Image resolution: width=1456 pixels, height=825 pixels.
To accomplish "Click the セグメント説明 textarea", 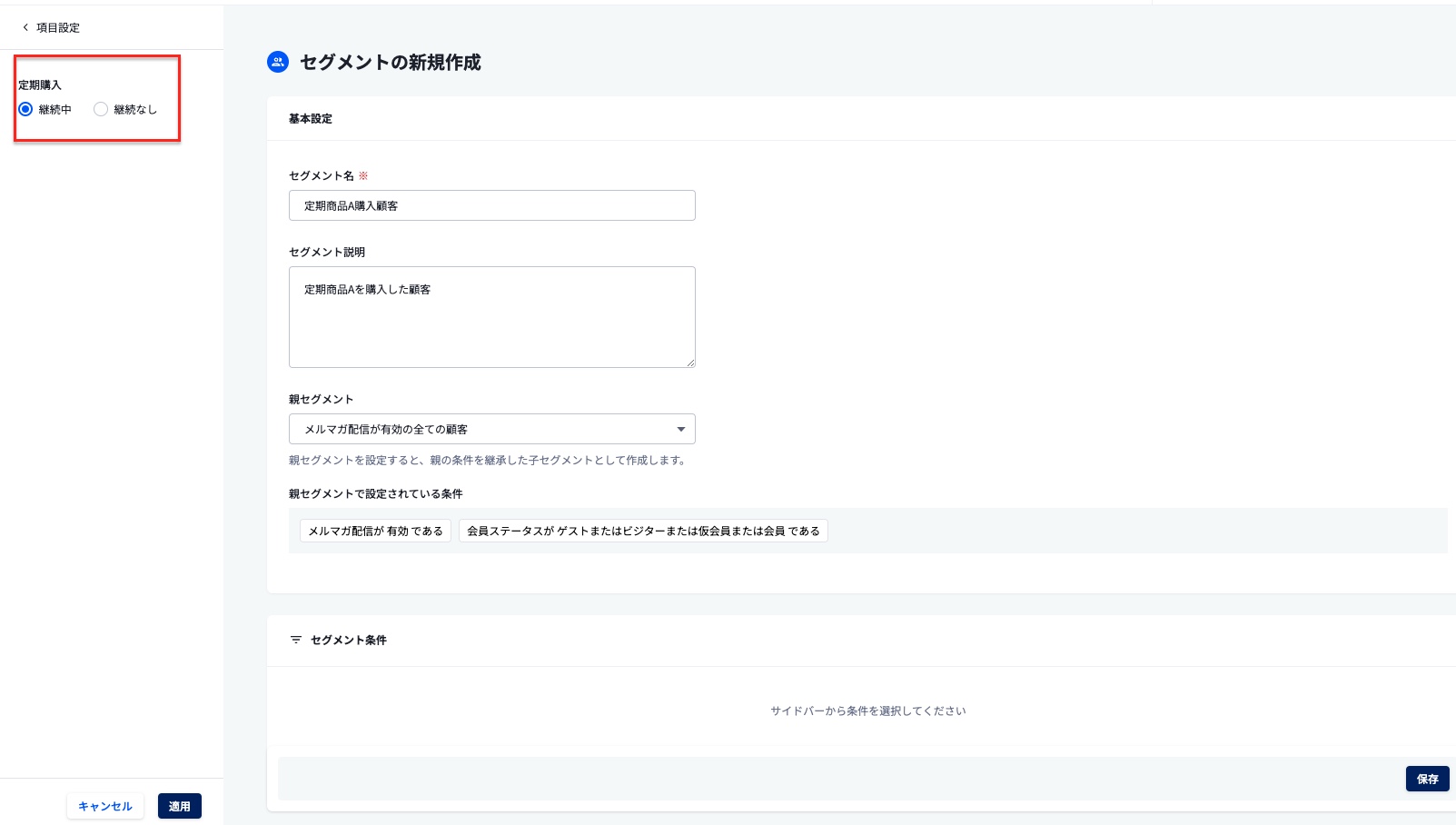I will (490, 316).
